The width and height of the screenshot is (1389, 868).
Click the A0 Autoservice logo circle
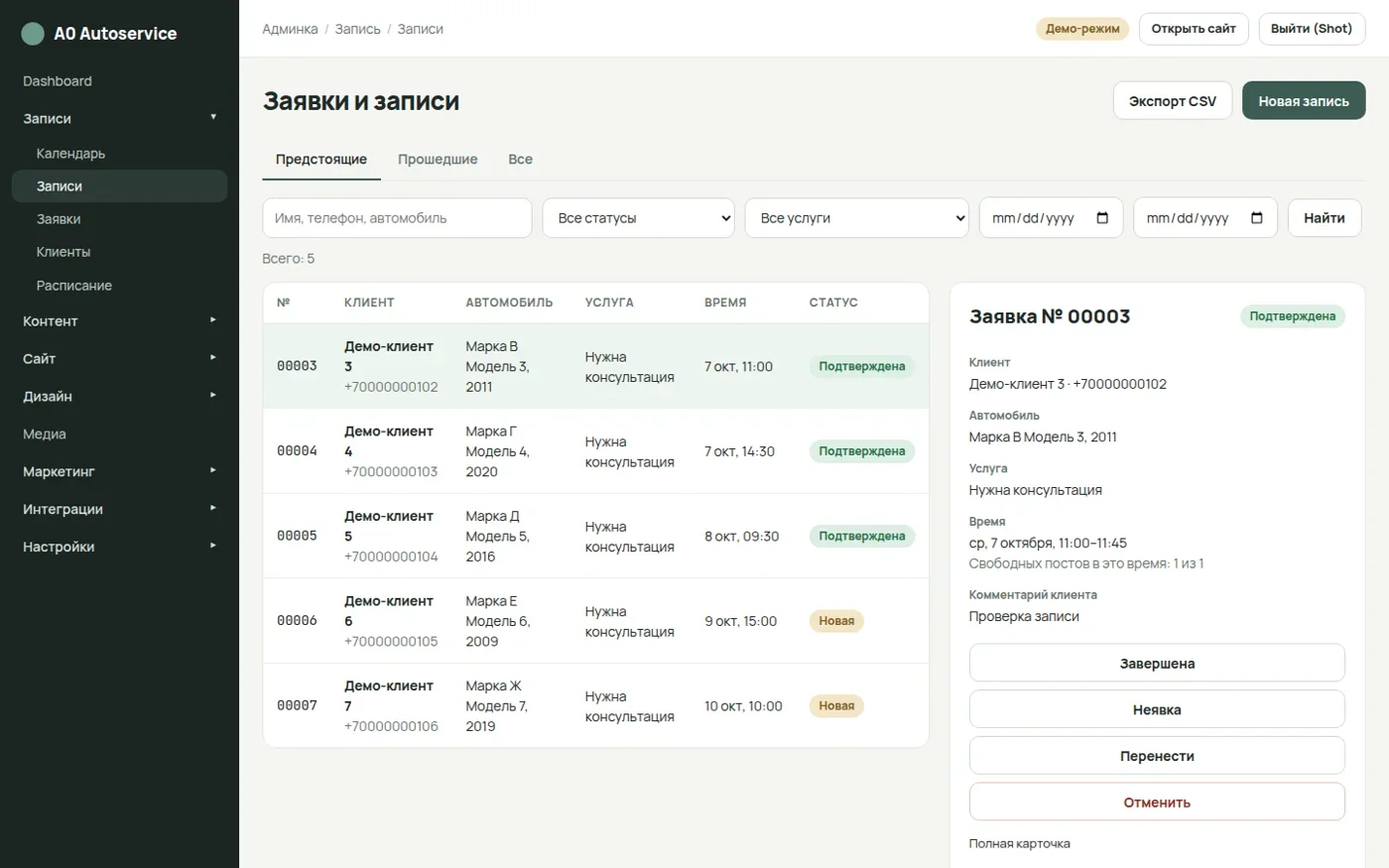coord(33,34)
